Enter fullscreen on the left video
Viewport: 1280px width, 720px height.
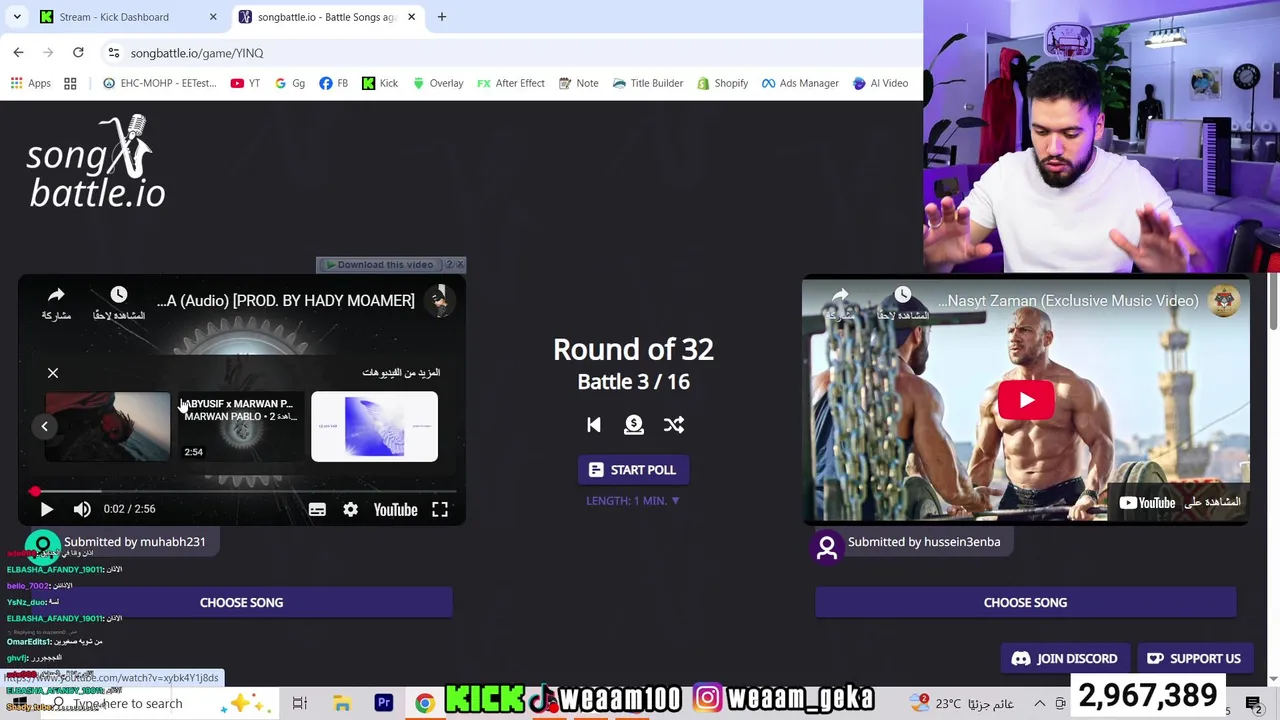click(x=440, y=510)
